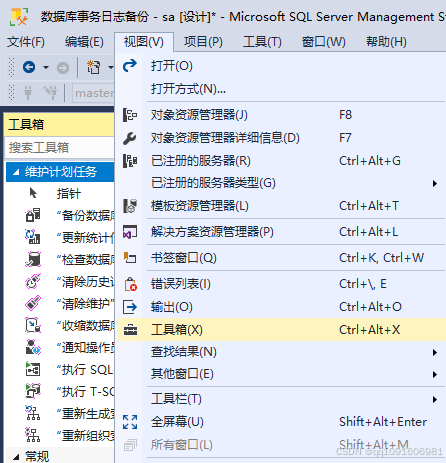Click the navigate back arrow icon
The image size is (446, 463).
(29, 67)
